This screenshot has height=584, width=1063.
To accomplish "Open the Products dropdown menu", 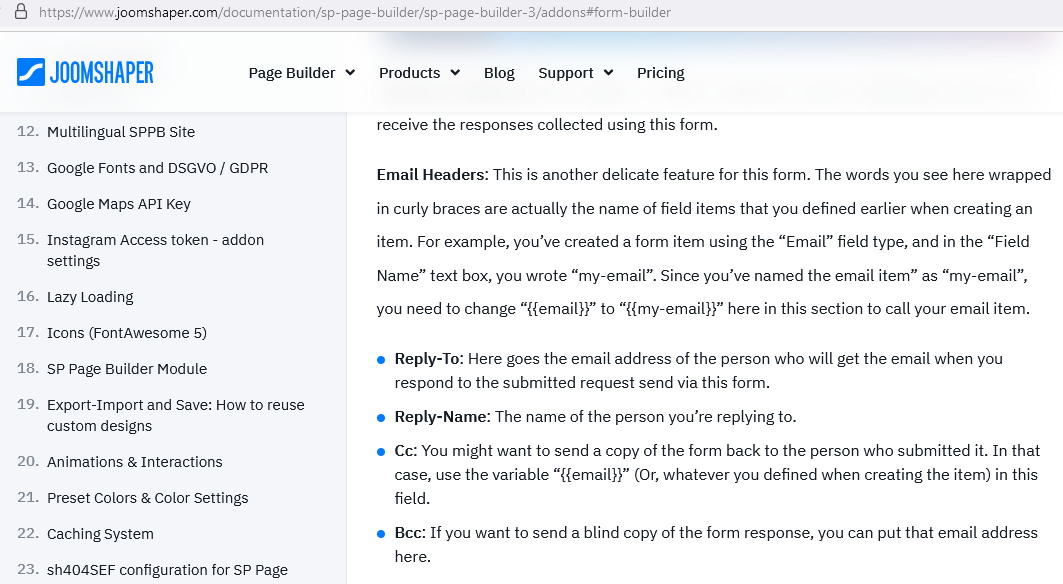I will 419,73.
